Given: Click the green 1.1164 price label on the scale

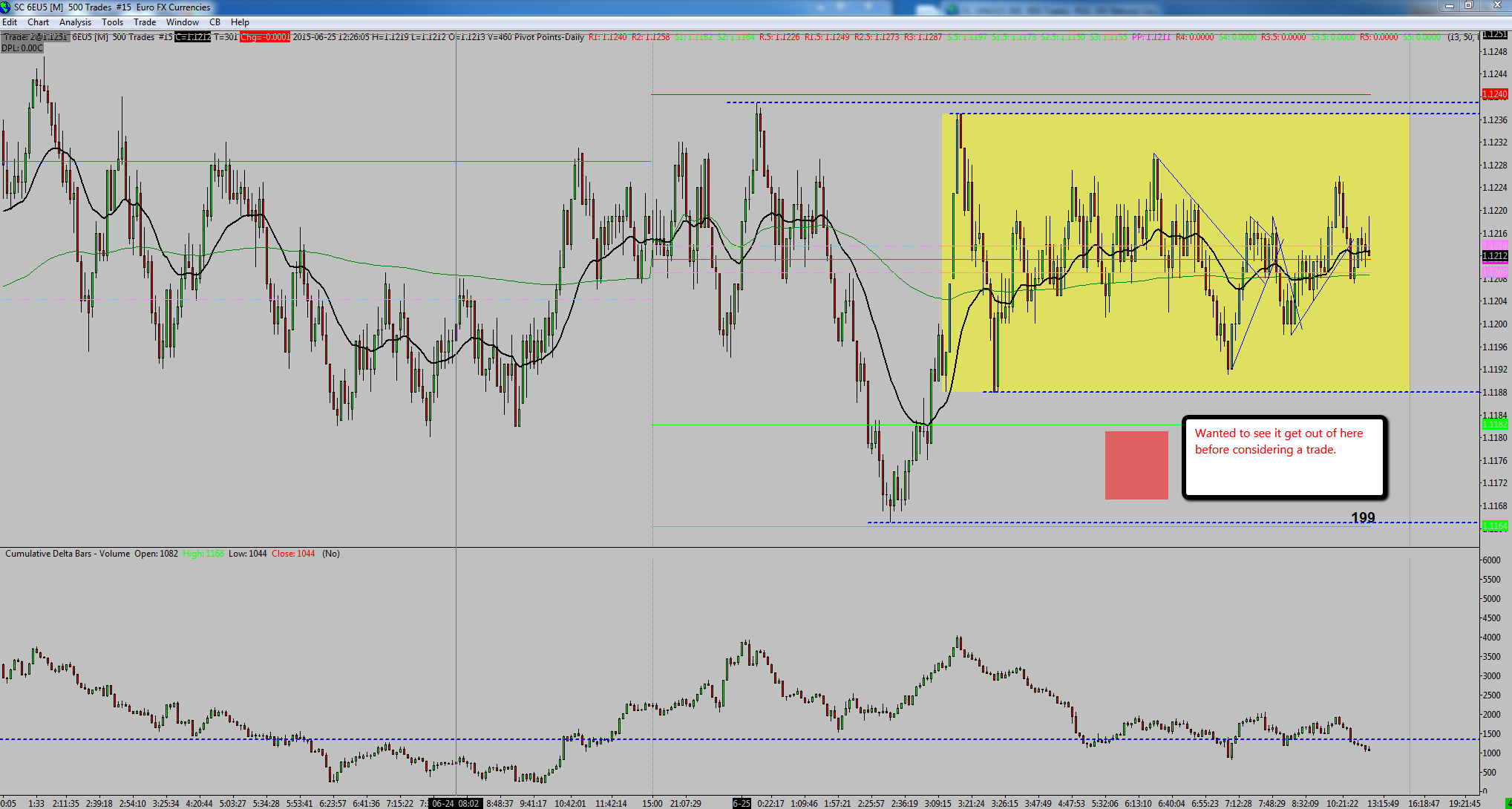Looking at the screenshot, I should point(1494,526).
